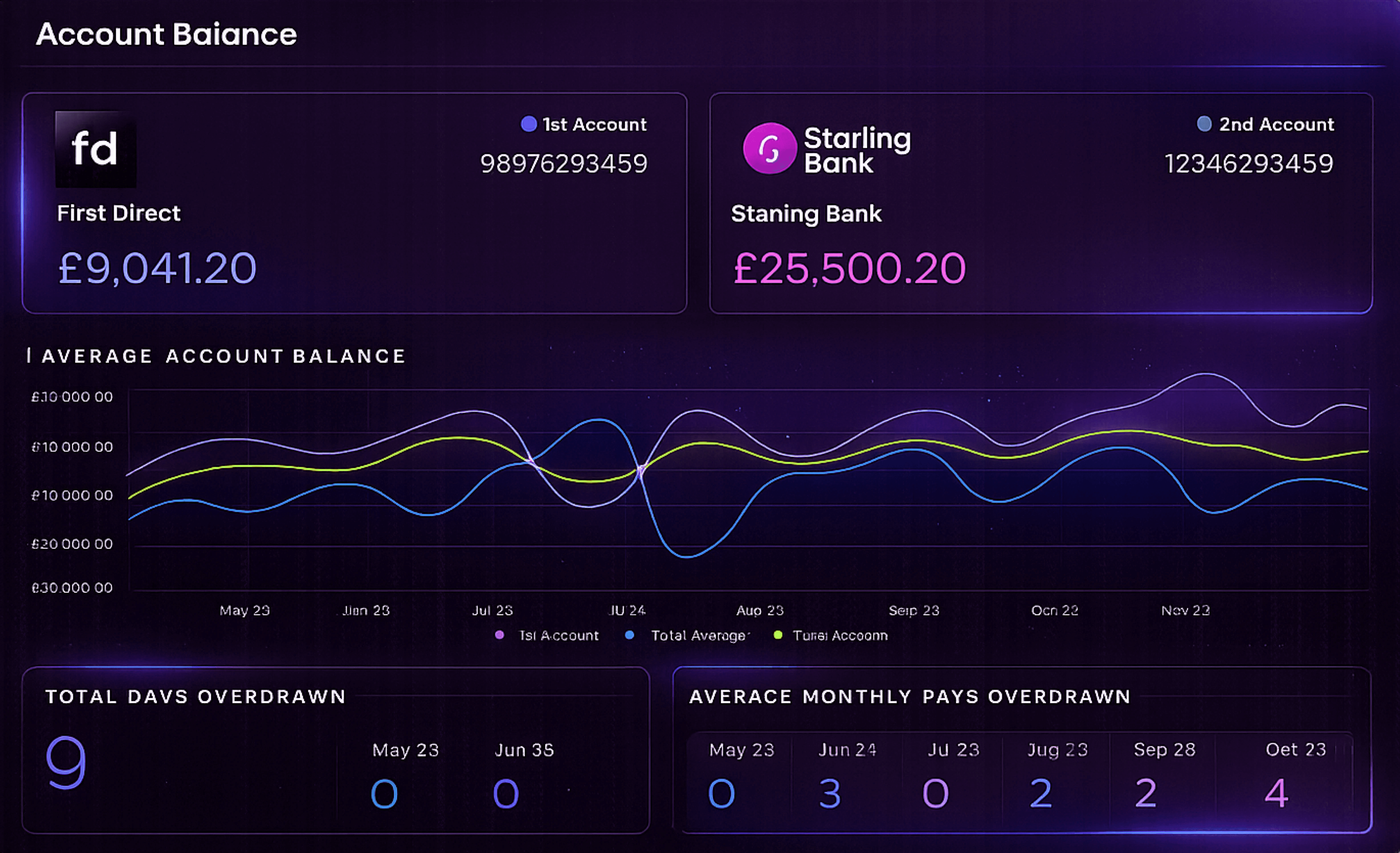Click May 23 under Total Days Overdrawn

coord(405,750)
